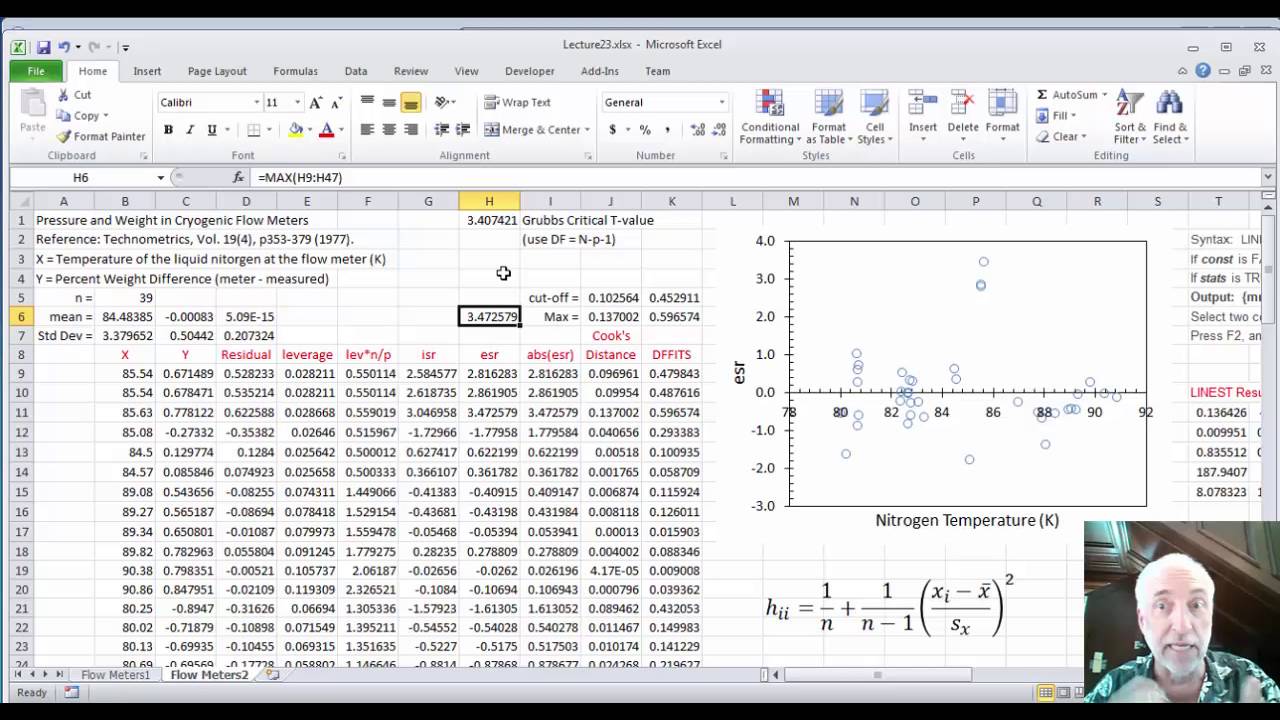The image size is (1280, 720).
Task: Switch to the Insert ribbon tab
Action: [x=147, y=71]
